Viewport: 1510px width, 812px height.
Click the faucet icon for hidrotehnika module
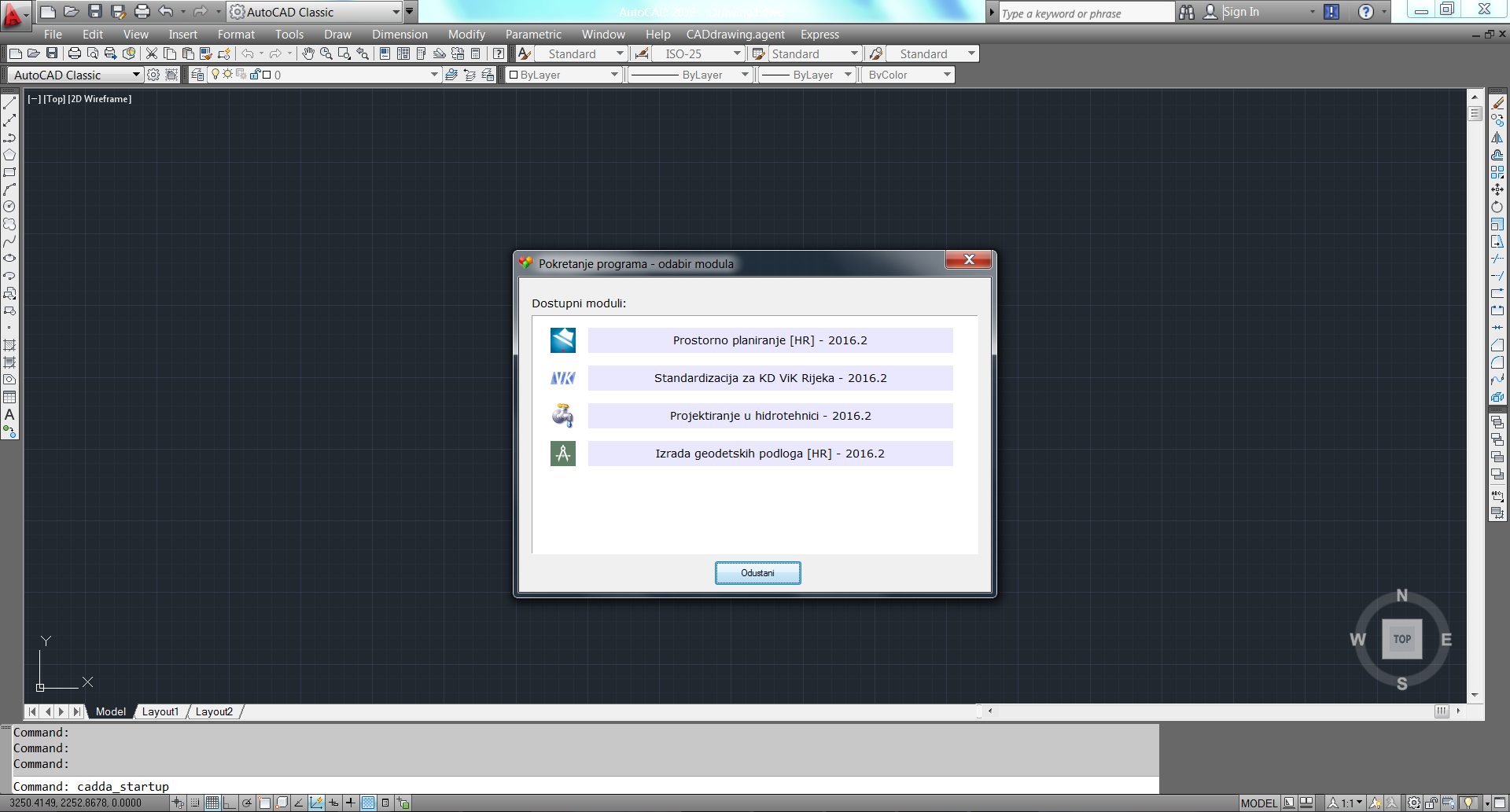click(x=563, y=416)
